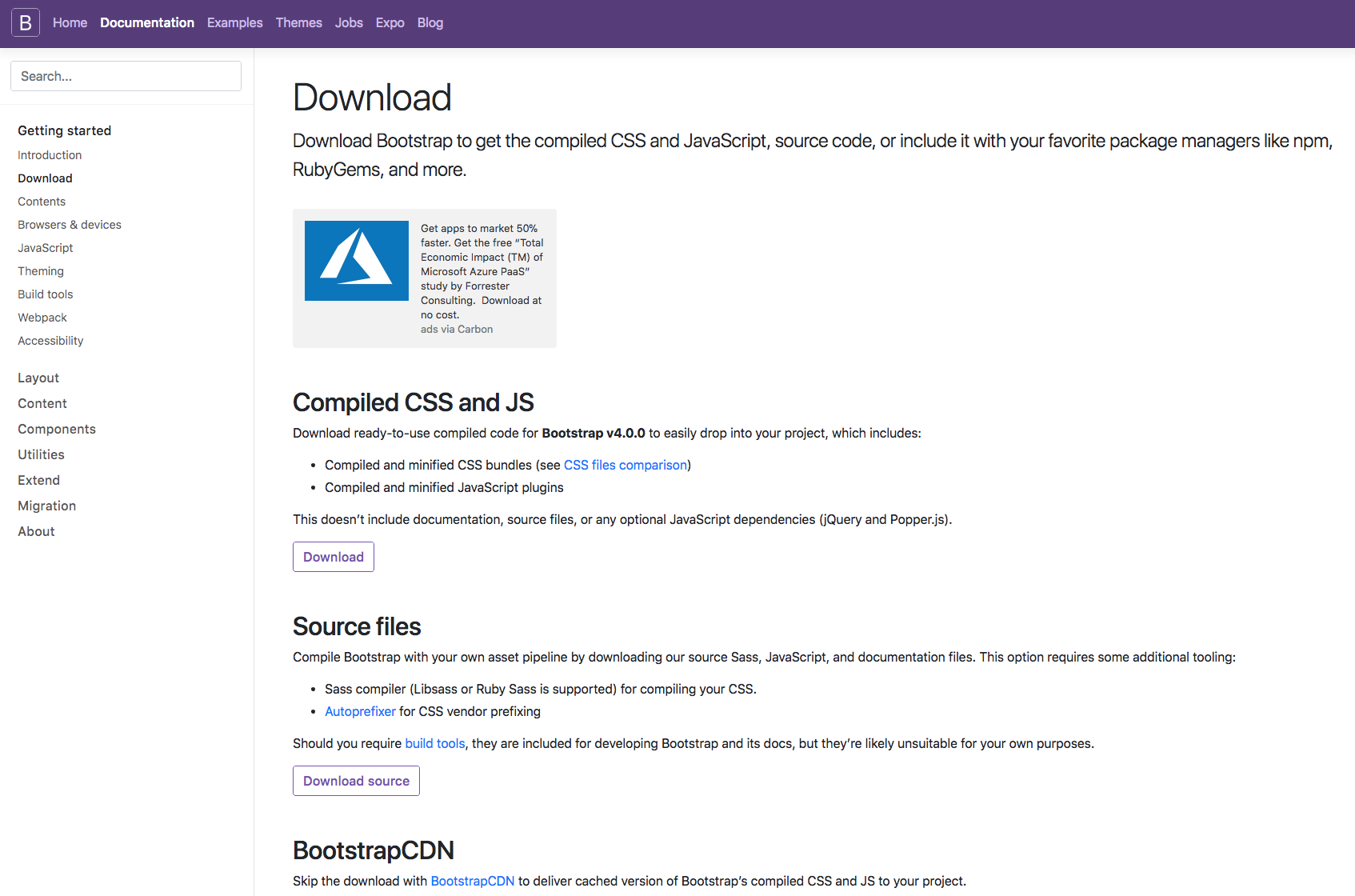Image resolution: width=1355 pixels, height=896 pixels.
Task: Open the Contents sidebar page
Action: [42, 202]
